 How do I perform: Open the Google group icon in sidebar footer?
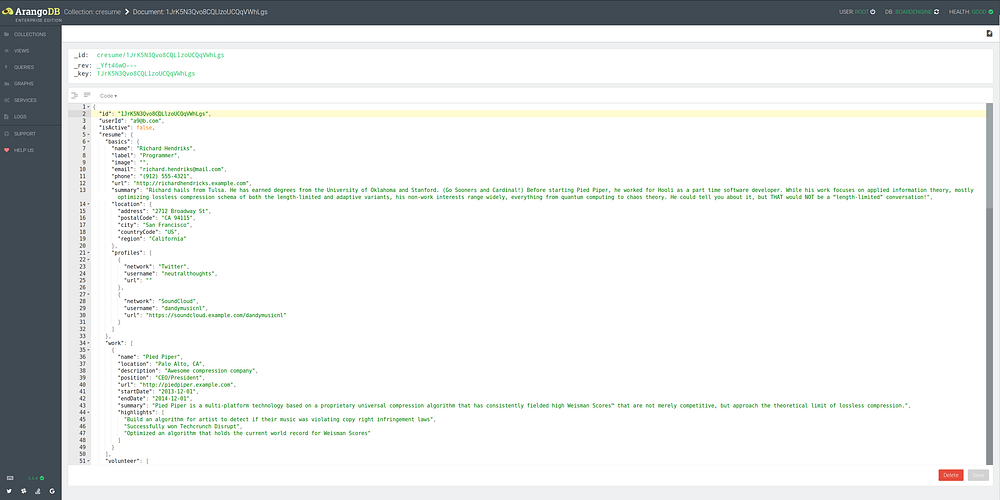tap(52, 492)
